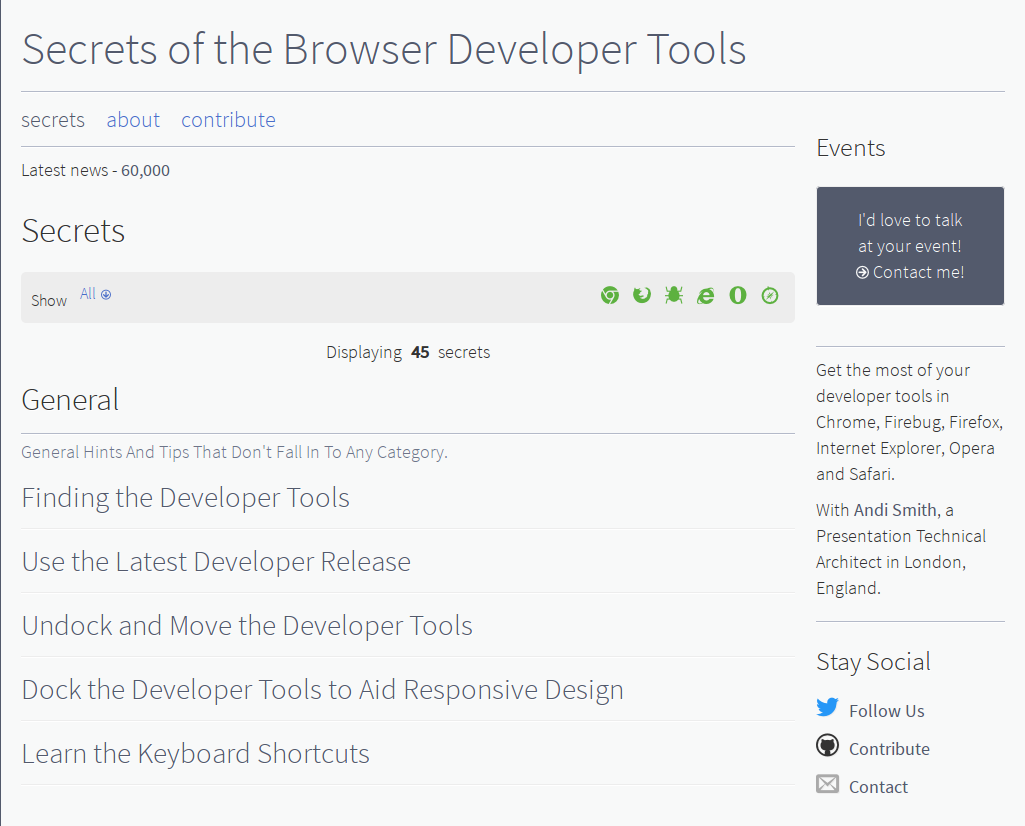
Task: Toggle the Firefox browser filter icon
Action: click(x=641, y=295)
